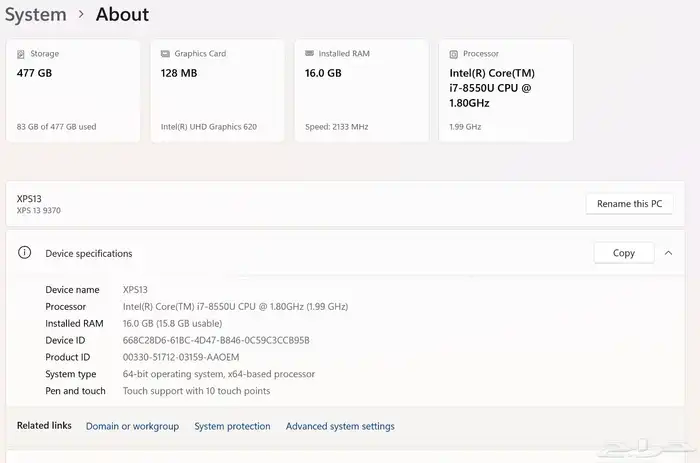Click the Device specifications info icon
700x463 pixels.
tap(25, 253)
